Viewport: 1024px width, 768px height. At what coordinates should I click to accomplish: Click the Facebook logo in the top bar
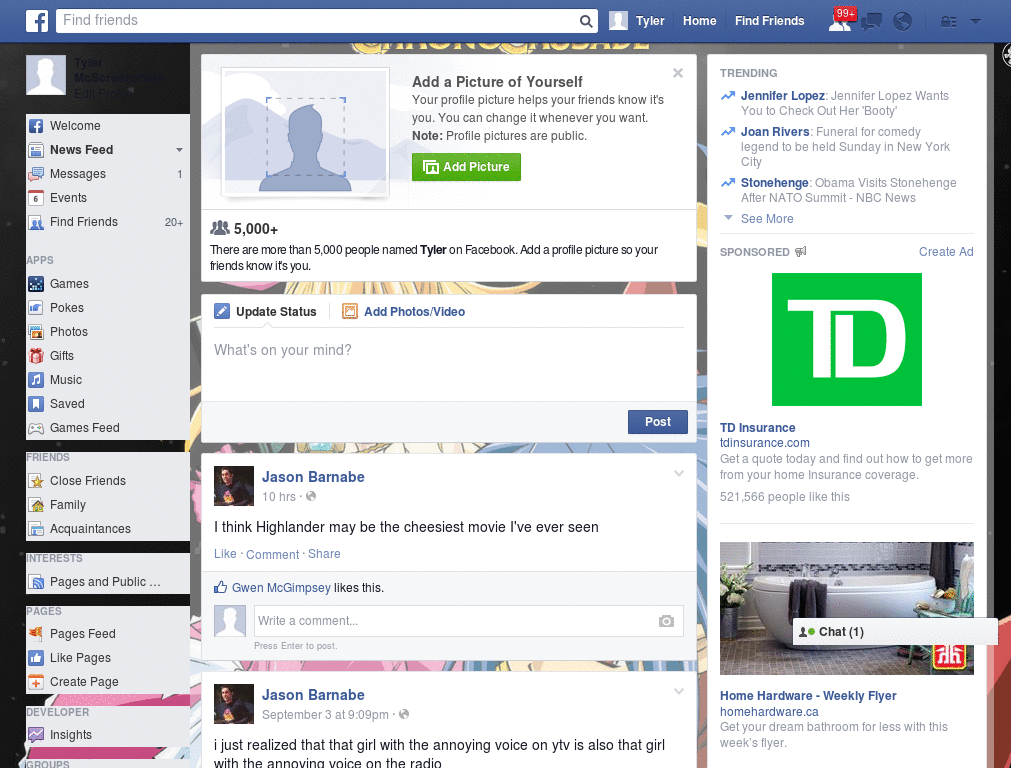coord(37,21)
